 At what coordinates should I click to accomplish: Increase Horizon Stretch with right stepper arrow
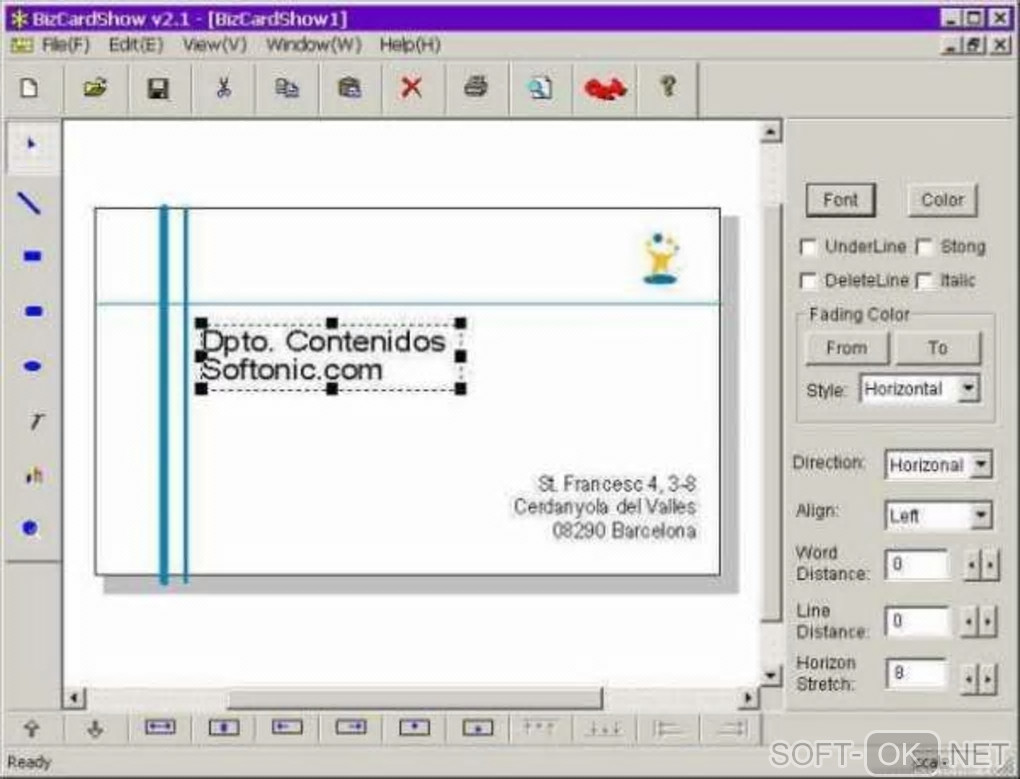[987, 680]
